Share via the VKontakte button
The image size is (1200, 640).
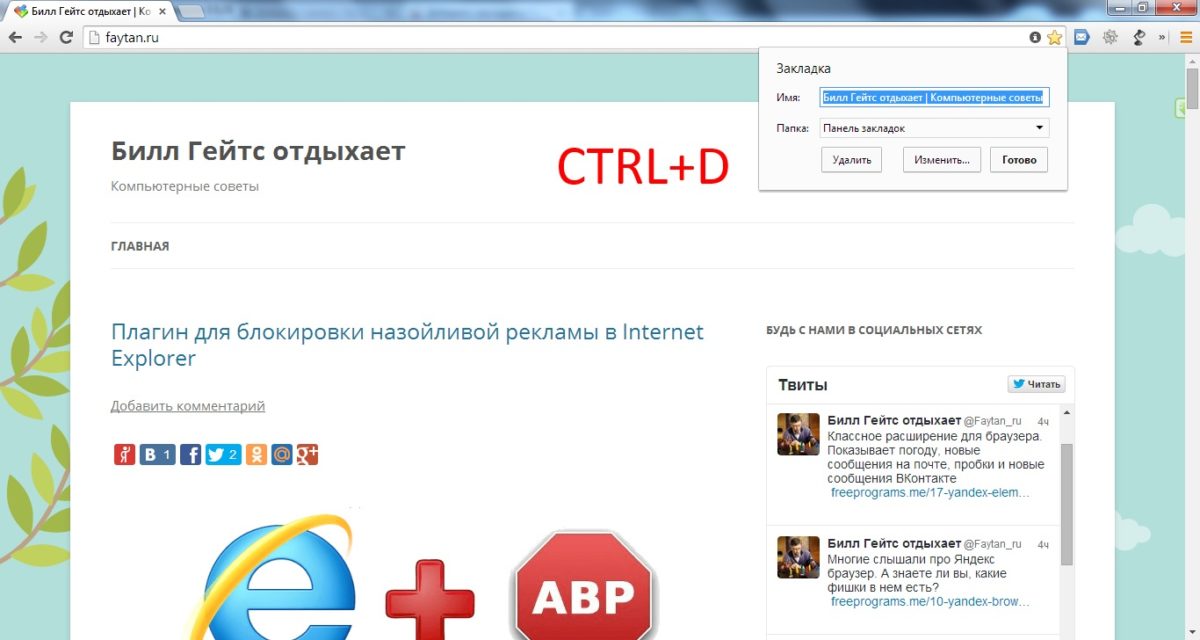point(157,455)
